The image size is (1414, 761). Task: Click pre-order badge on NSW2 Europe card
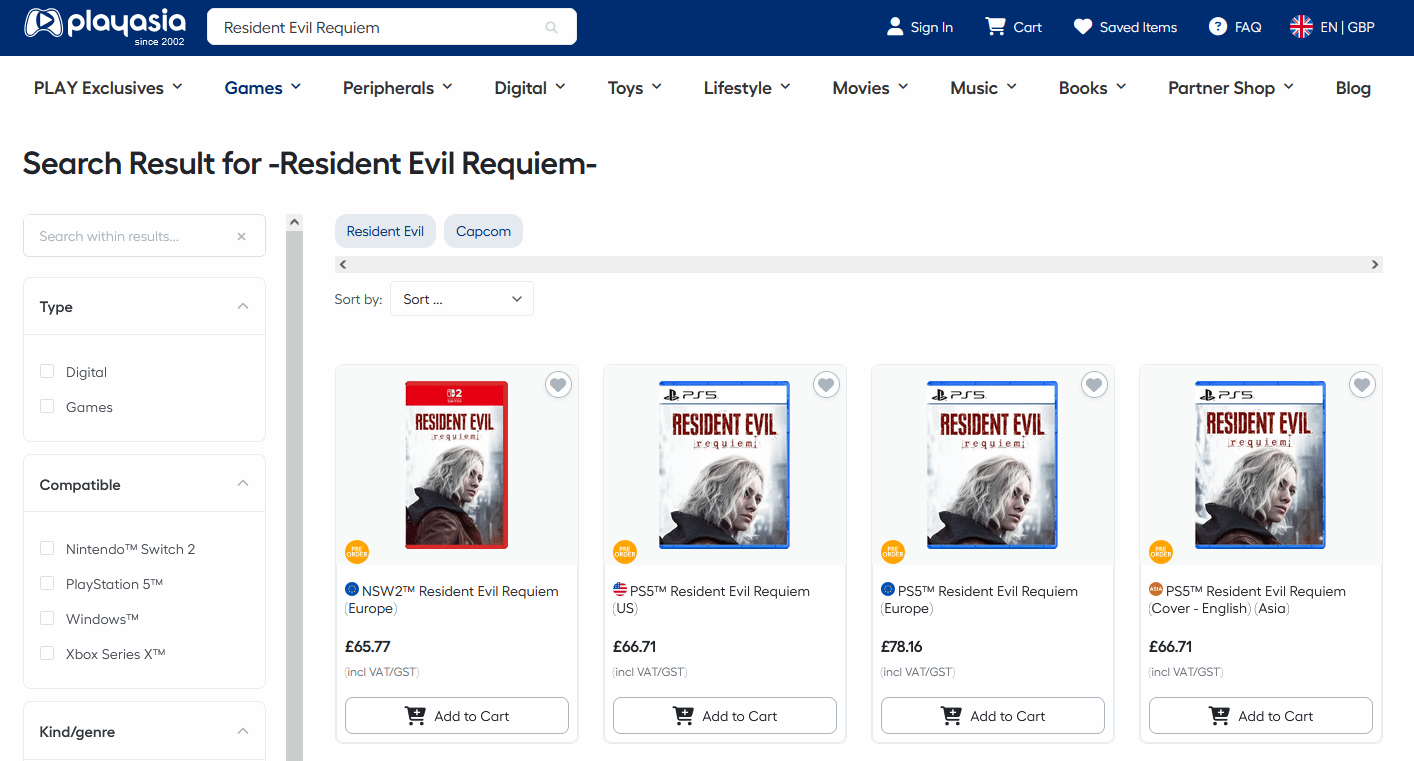click(x=357, y=552)
